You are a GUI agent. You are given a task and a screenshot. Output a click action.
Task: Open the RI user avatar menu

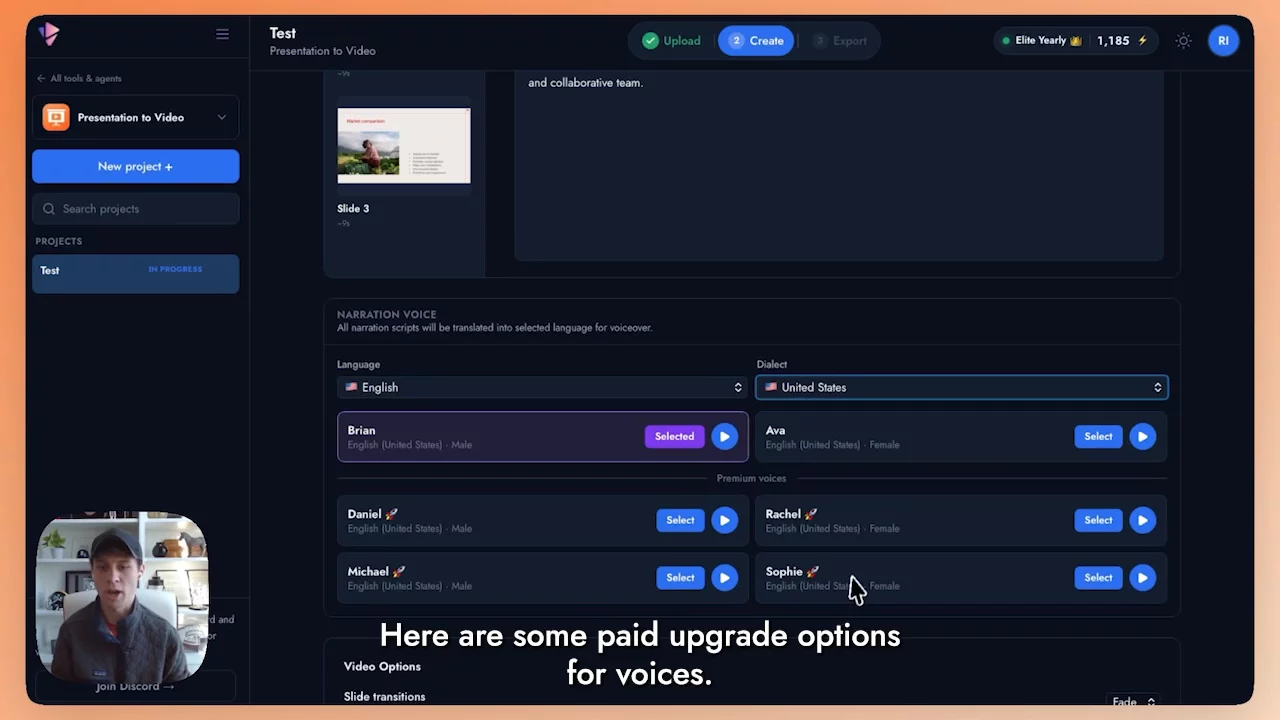1223,41
